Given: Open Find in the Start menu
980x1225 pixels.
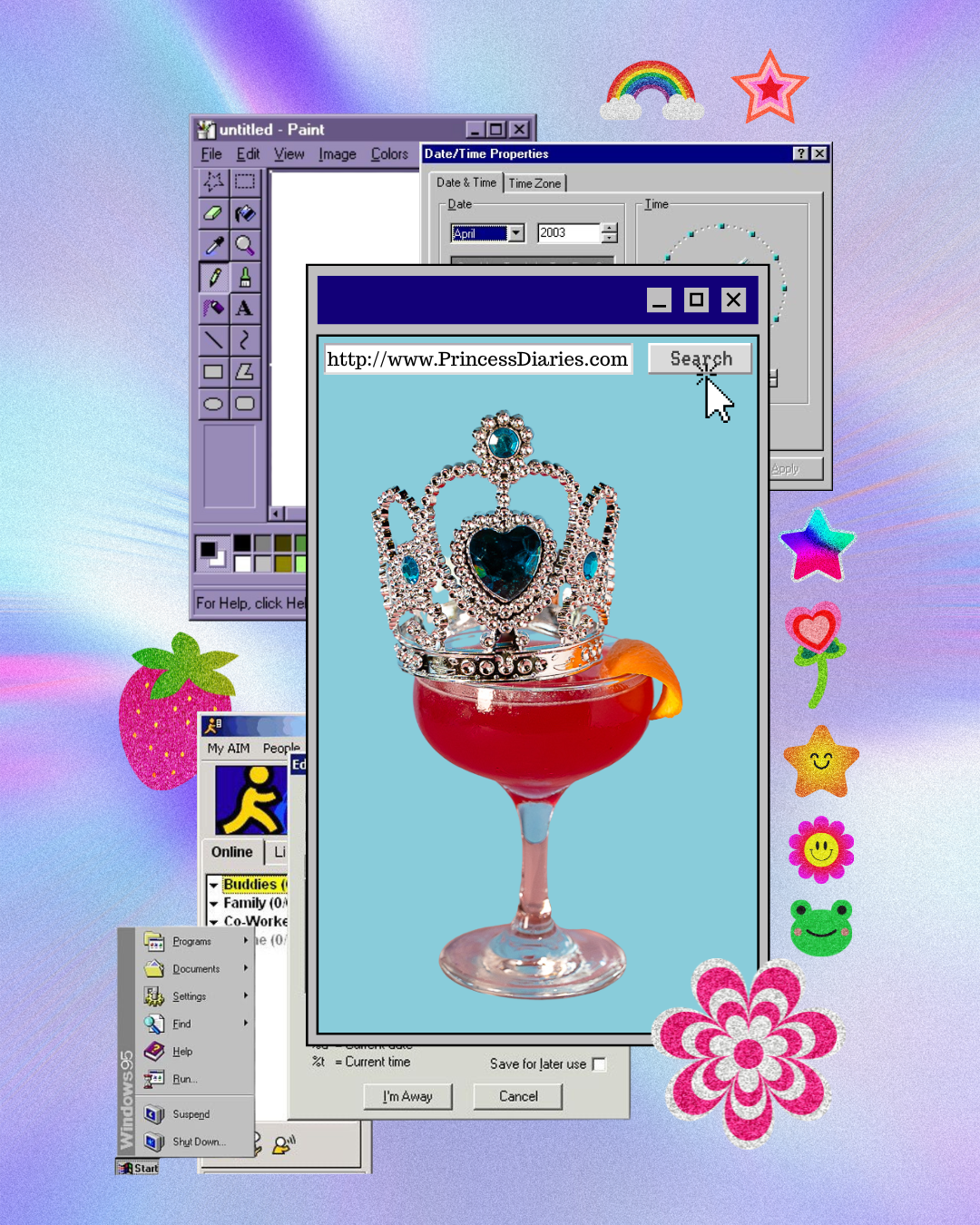Looking at the screenshot, I should [195, 1024].
